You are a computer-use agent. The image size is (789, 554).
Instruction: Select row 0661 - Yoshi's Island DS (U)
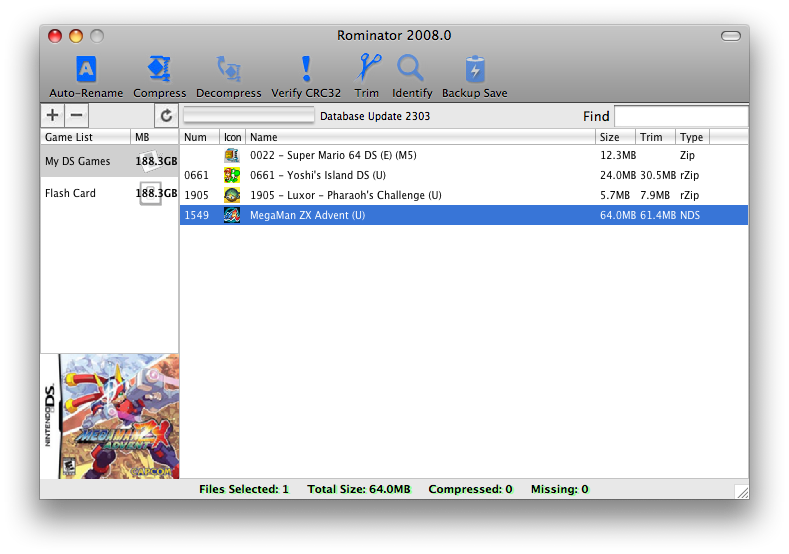pos(464,175)
